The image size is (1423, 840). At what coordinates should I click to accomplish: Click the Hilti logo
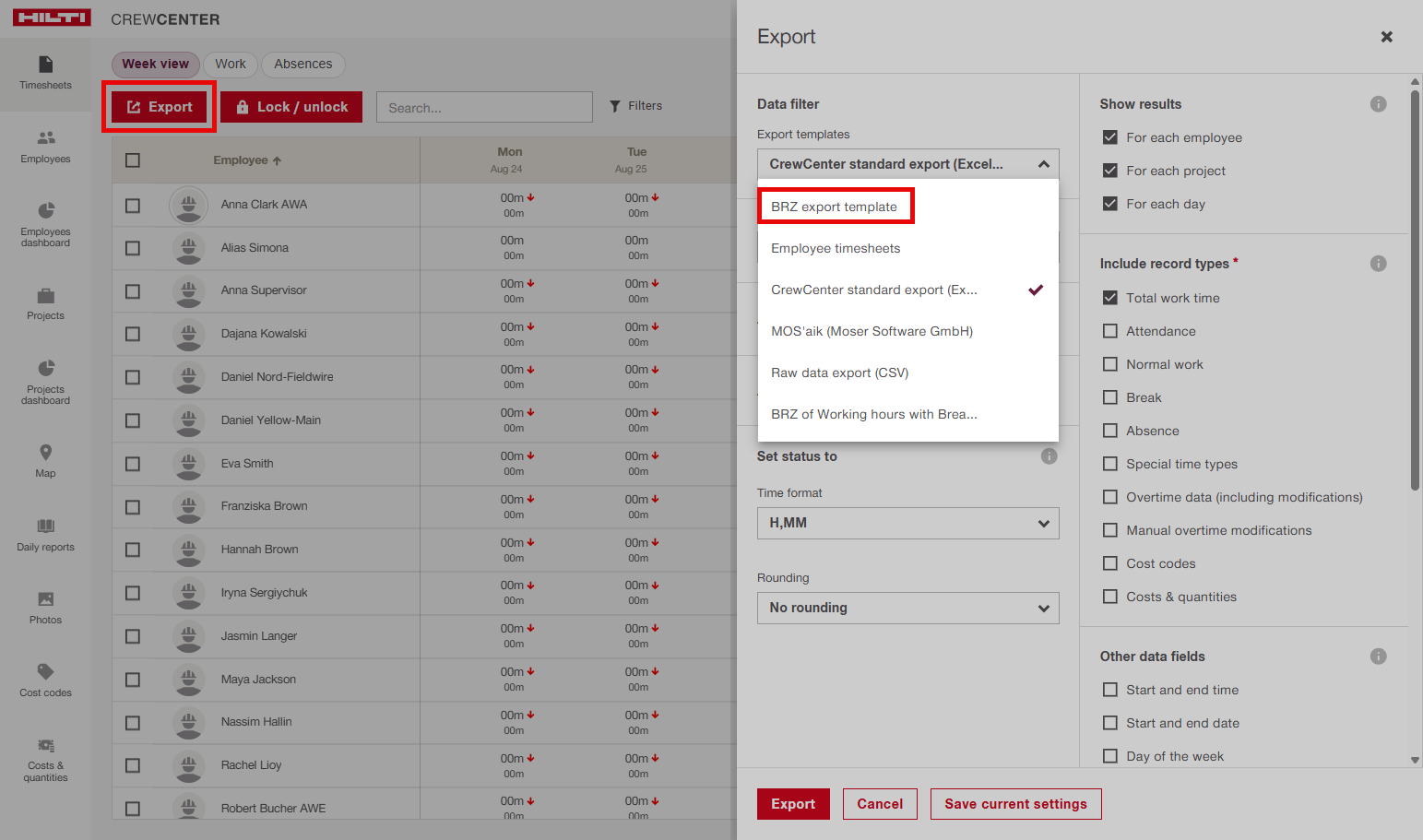click(52, 18)
